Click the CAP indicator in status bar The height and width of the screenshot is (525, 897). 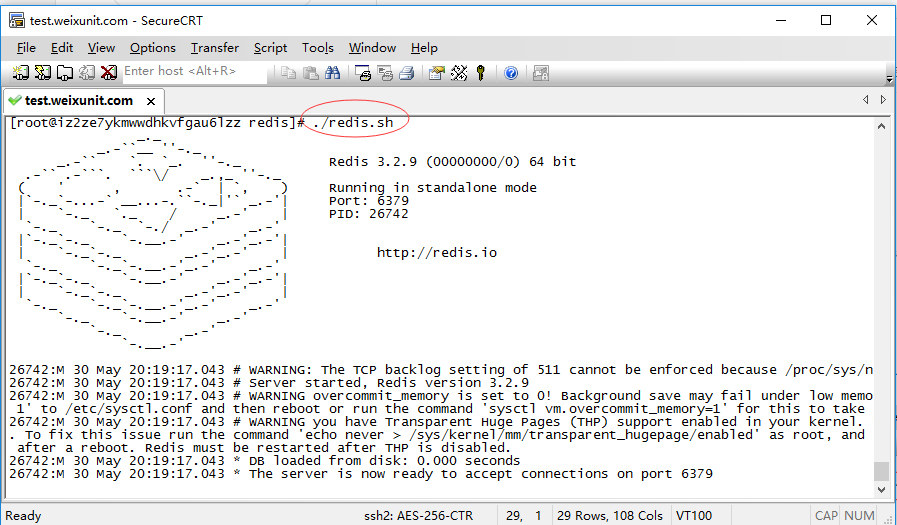click(826, 515)
